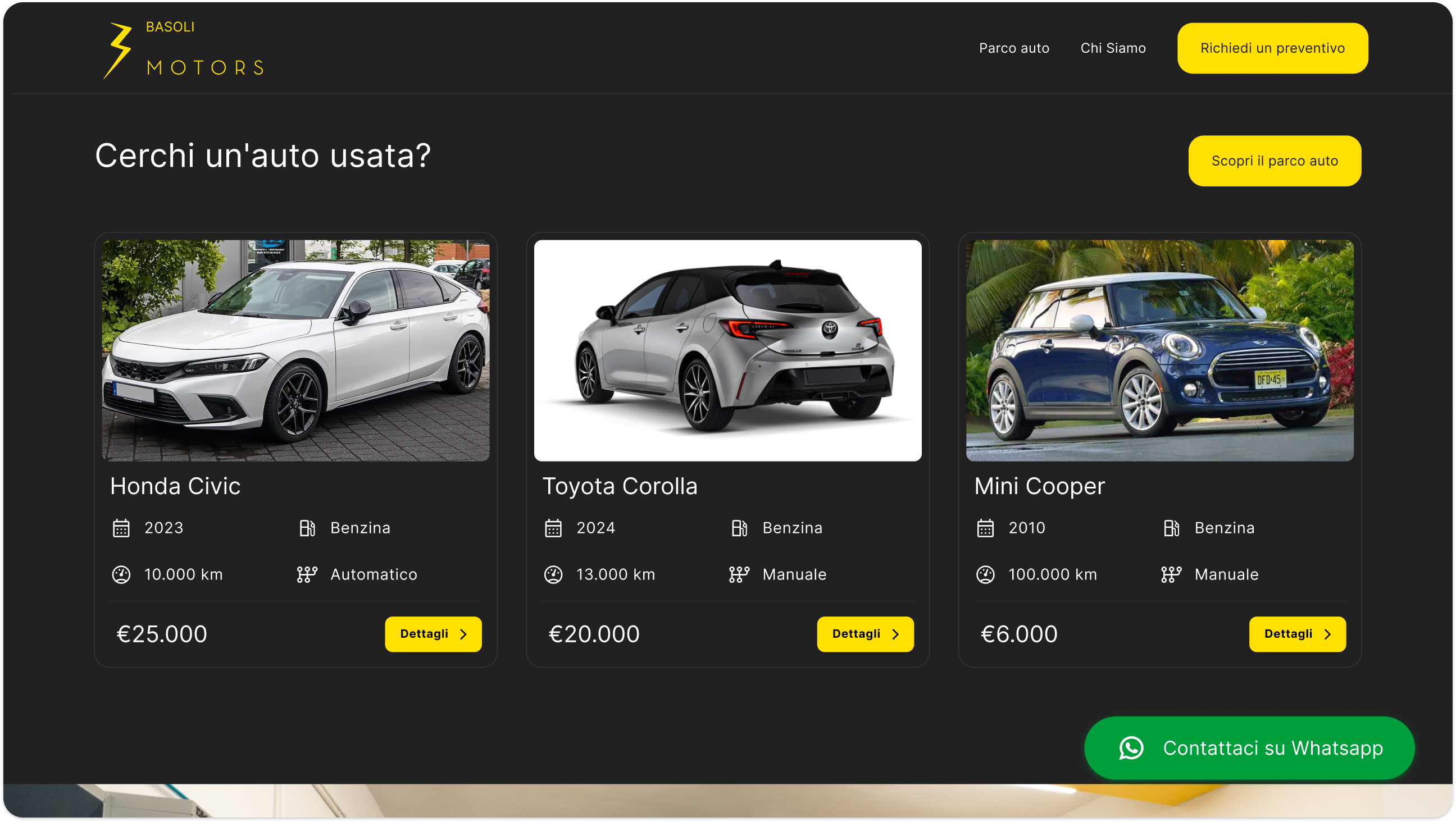Open Dettagli for the Toyota Corolla

point(865,634)
